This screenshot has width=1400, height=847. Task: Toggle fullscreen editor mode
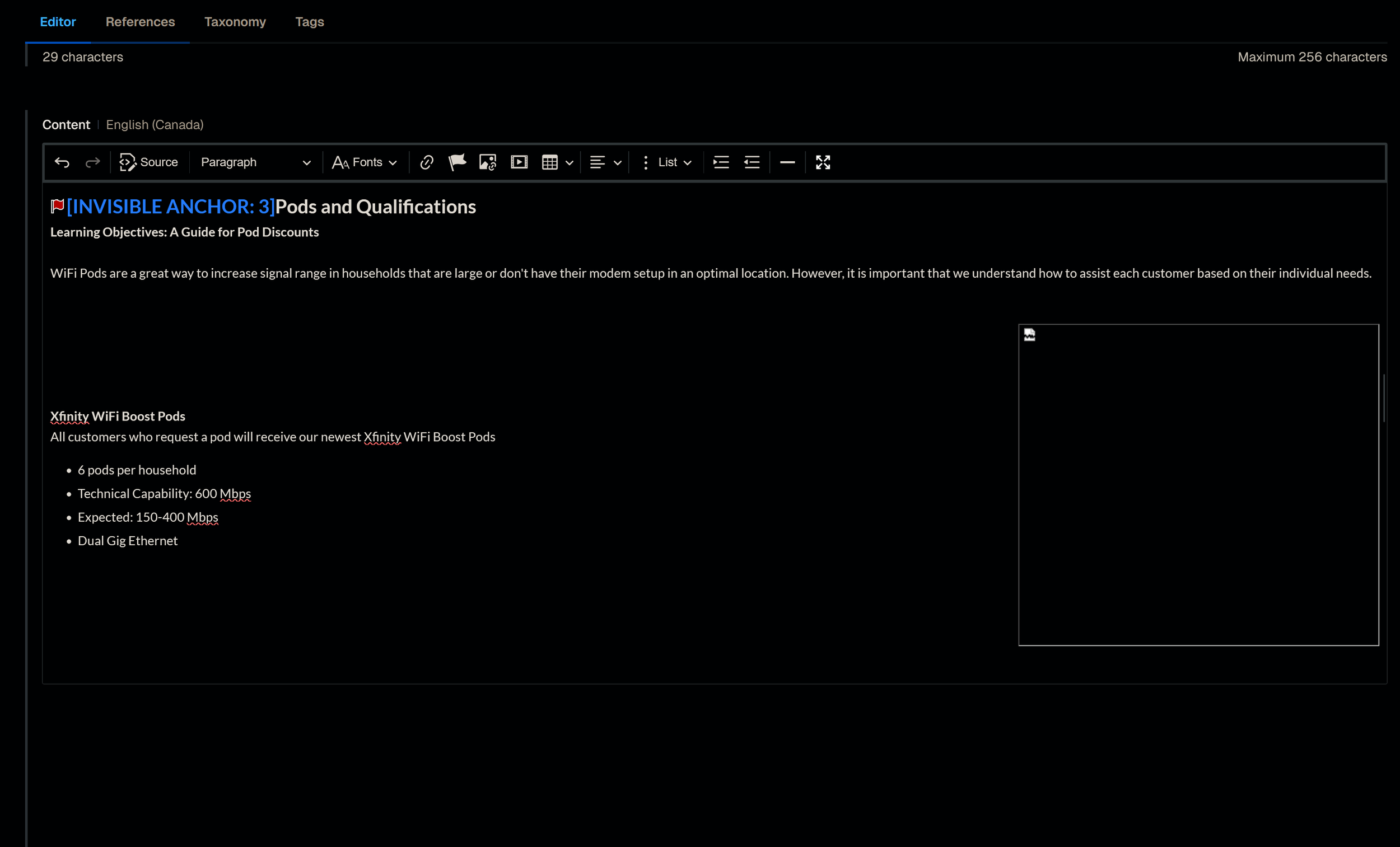(823, 162)
